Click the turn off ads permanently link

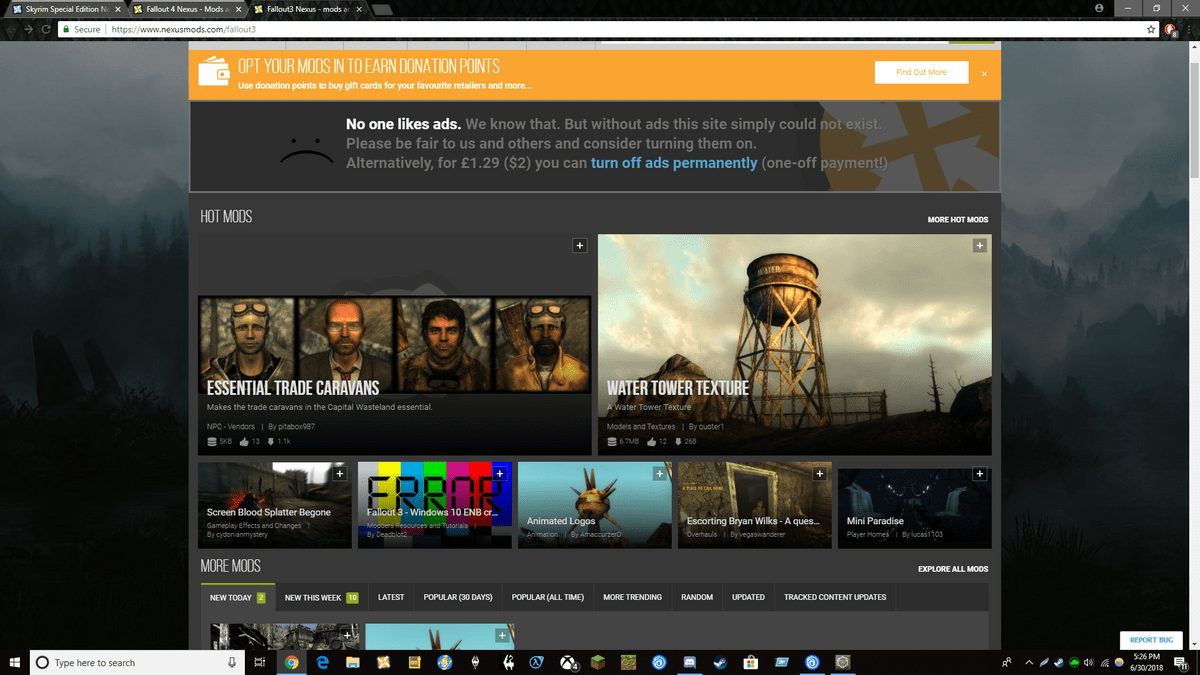[674, 162]
